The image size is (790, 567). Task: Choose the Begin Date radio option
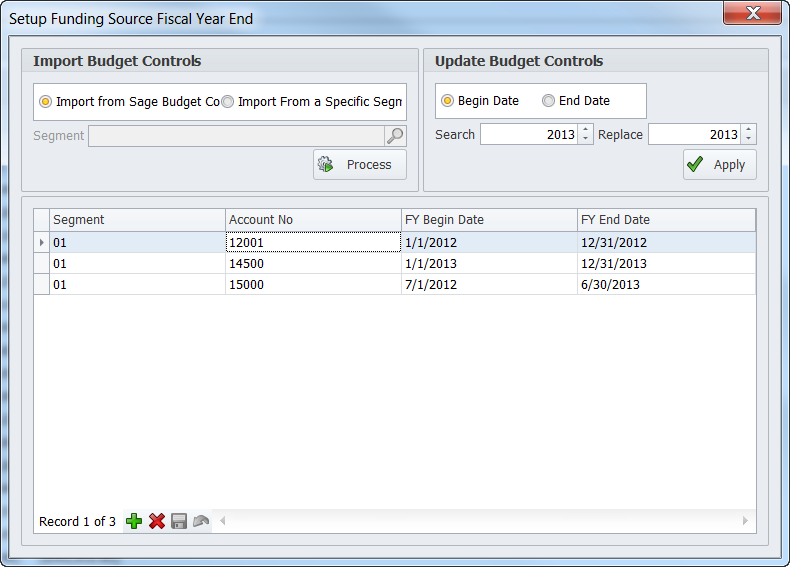click(447, 101)
